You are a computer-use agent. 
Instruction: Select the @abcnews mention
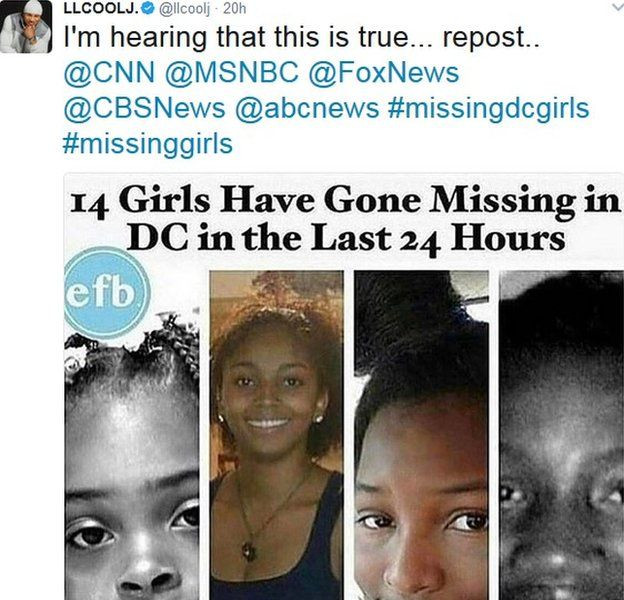tap(307, 109)
